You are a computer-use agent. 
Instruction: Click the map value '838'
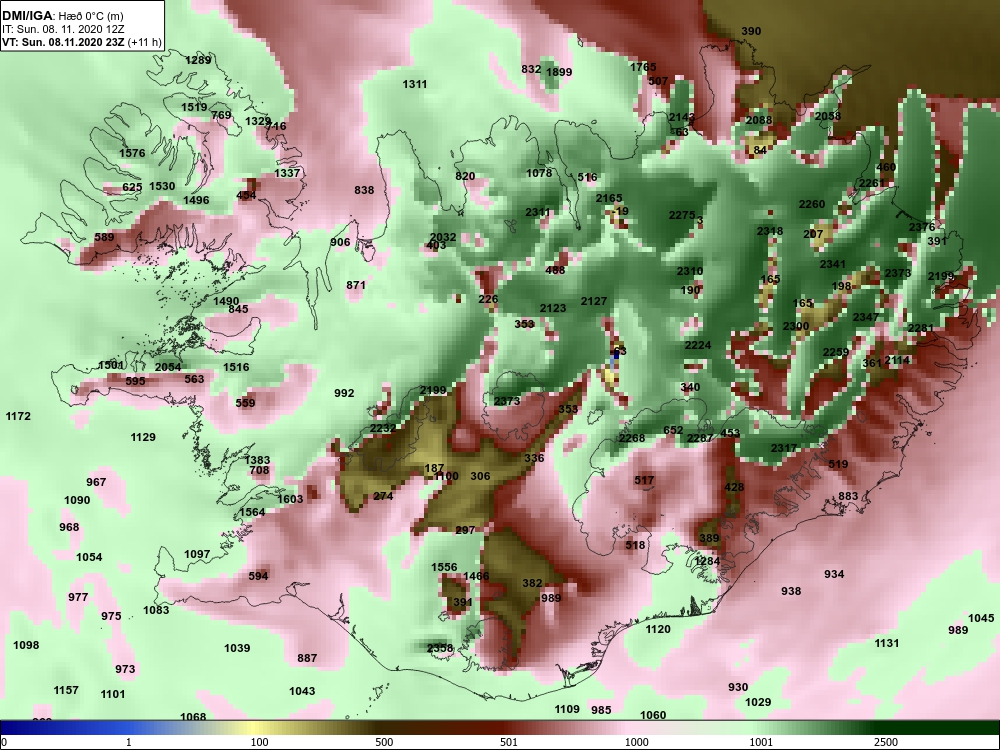pyautogui.click(x=364, y=190)
